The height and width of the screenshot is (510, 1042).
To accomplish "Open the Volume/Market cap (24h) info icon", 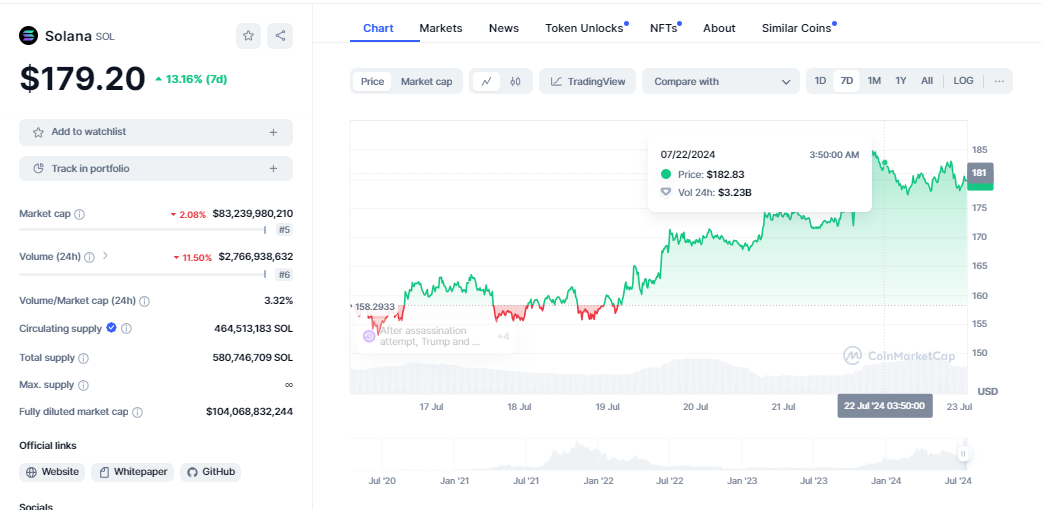I will coord(144,301).
